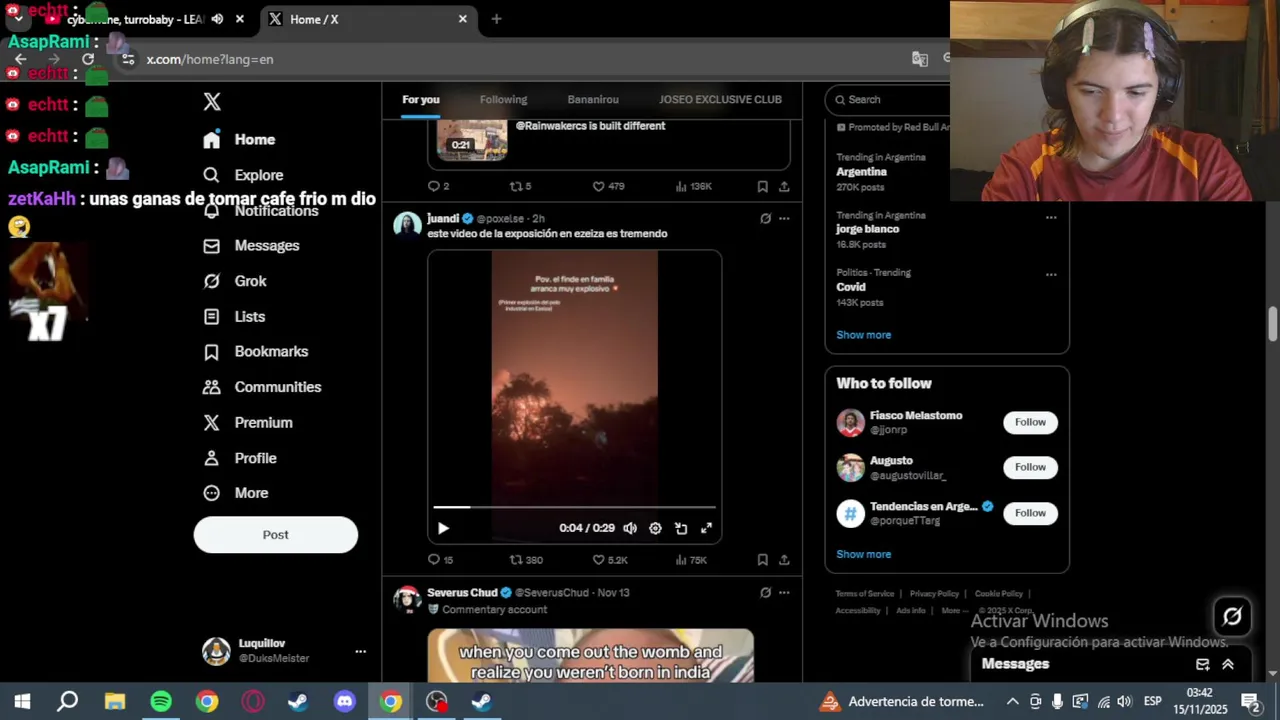Open video settings gear
This screenshot has width=1280, height=720.
[655, 528]
